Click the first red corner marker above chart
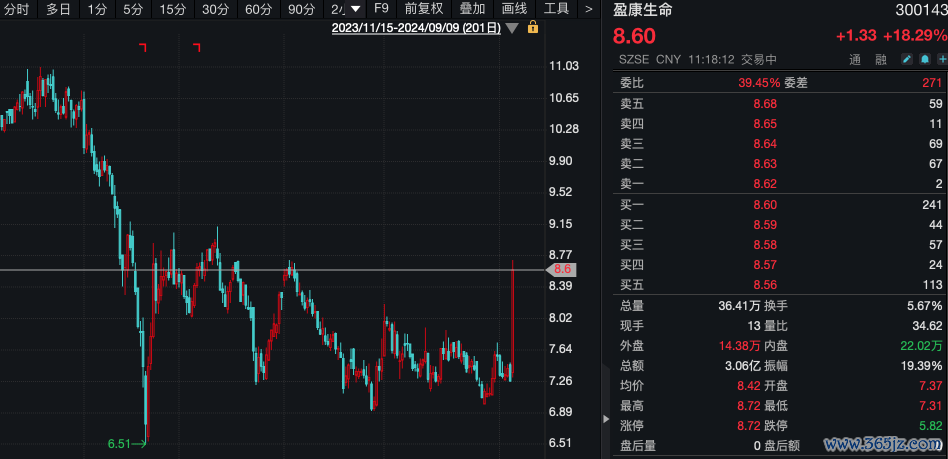The width and height of the screenshot is (948, 459). 143,47
